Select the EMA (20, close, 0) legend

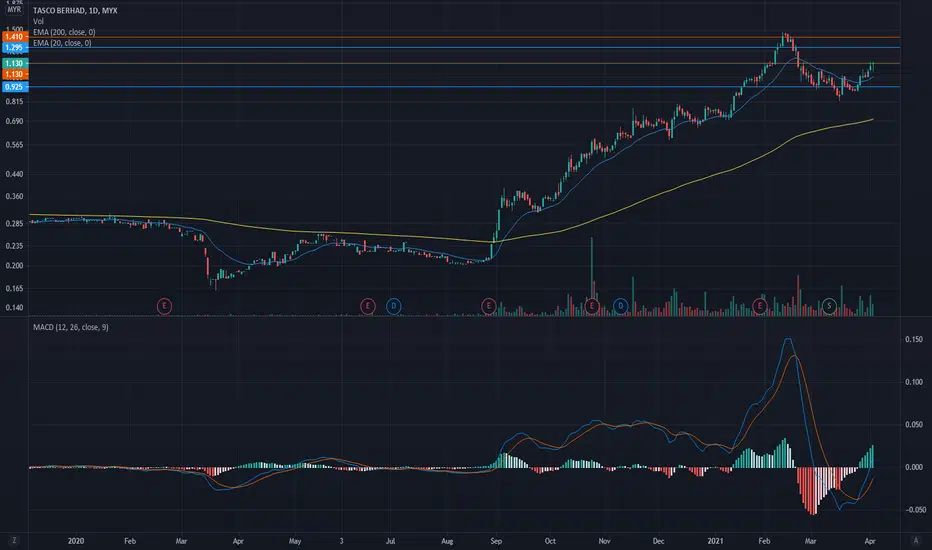(62, 43)
